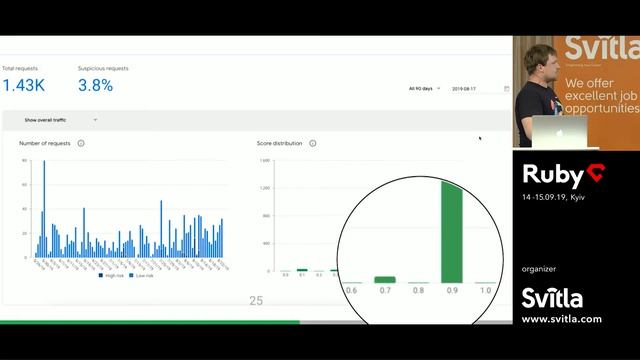
Task: Click the Score distribution chart title
Action: (280, 143)
